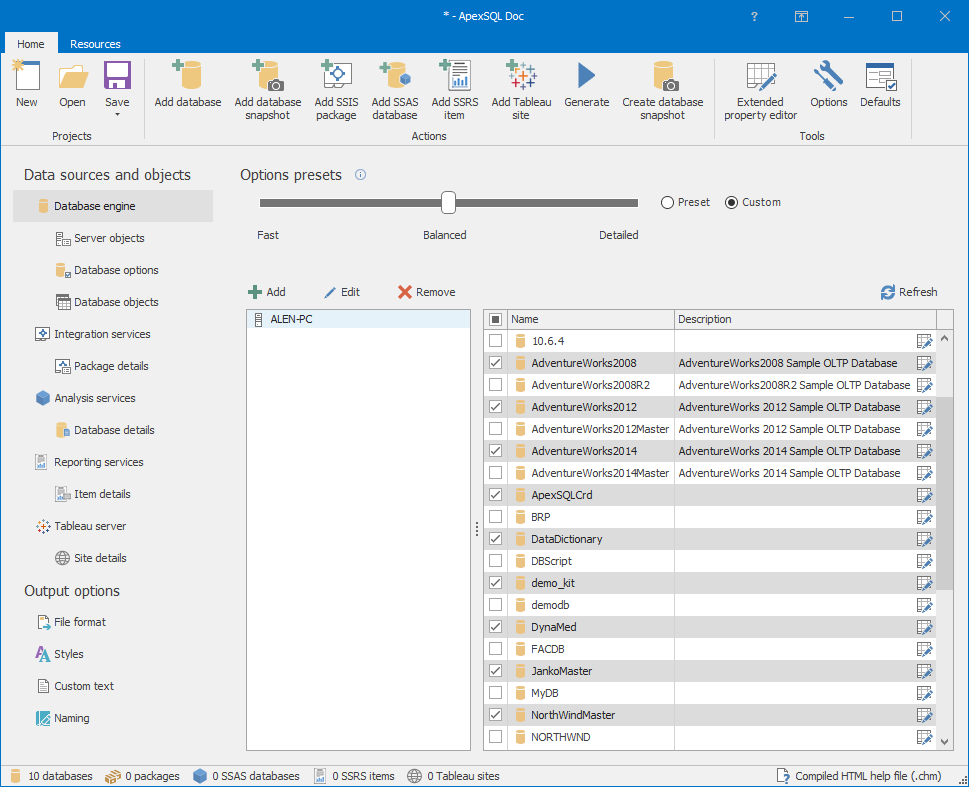The height and width of the screenshot is (787, 969).
Task: Open Server objects section
Action: pos(100,238)
